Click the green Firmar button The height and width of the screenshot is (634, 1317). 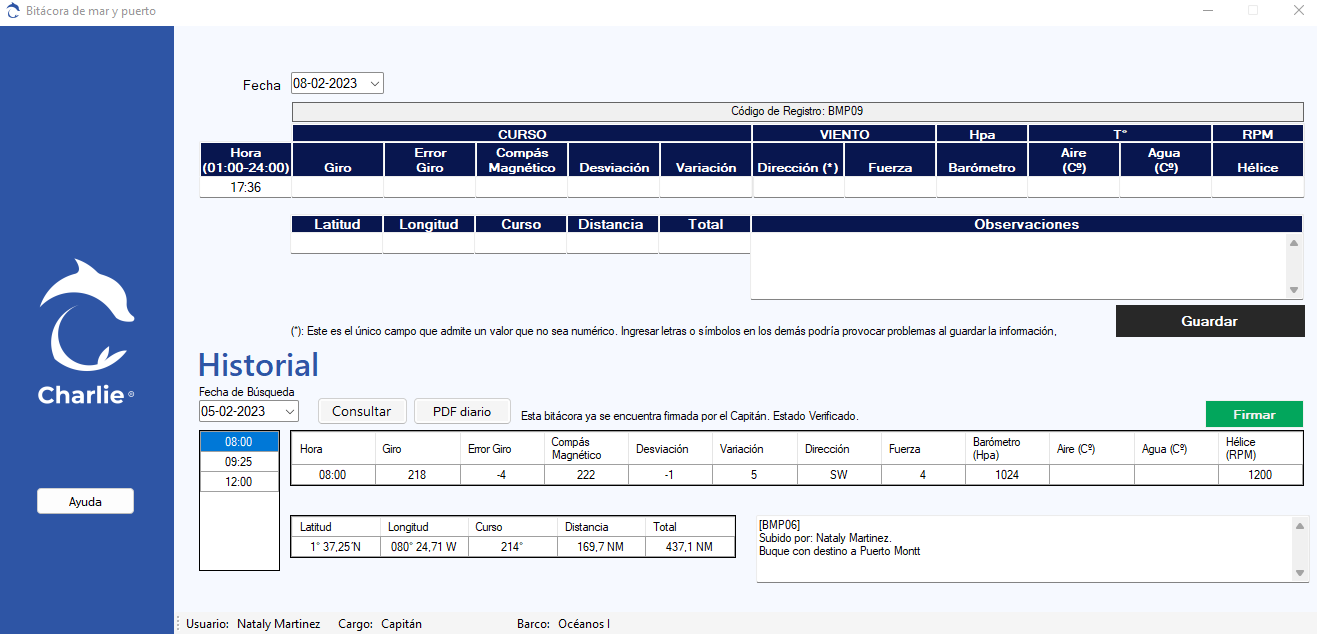[1253, 414]
